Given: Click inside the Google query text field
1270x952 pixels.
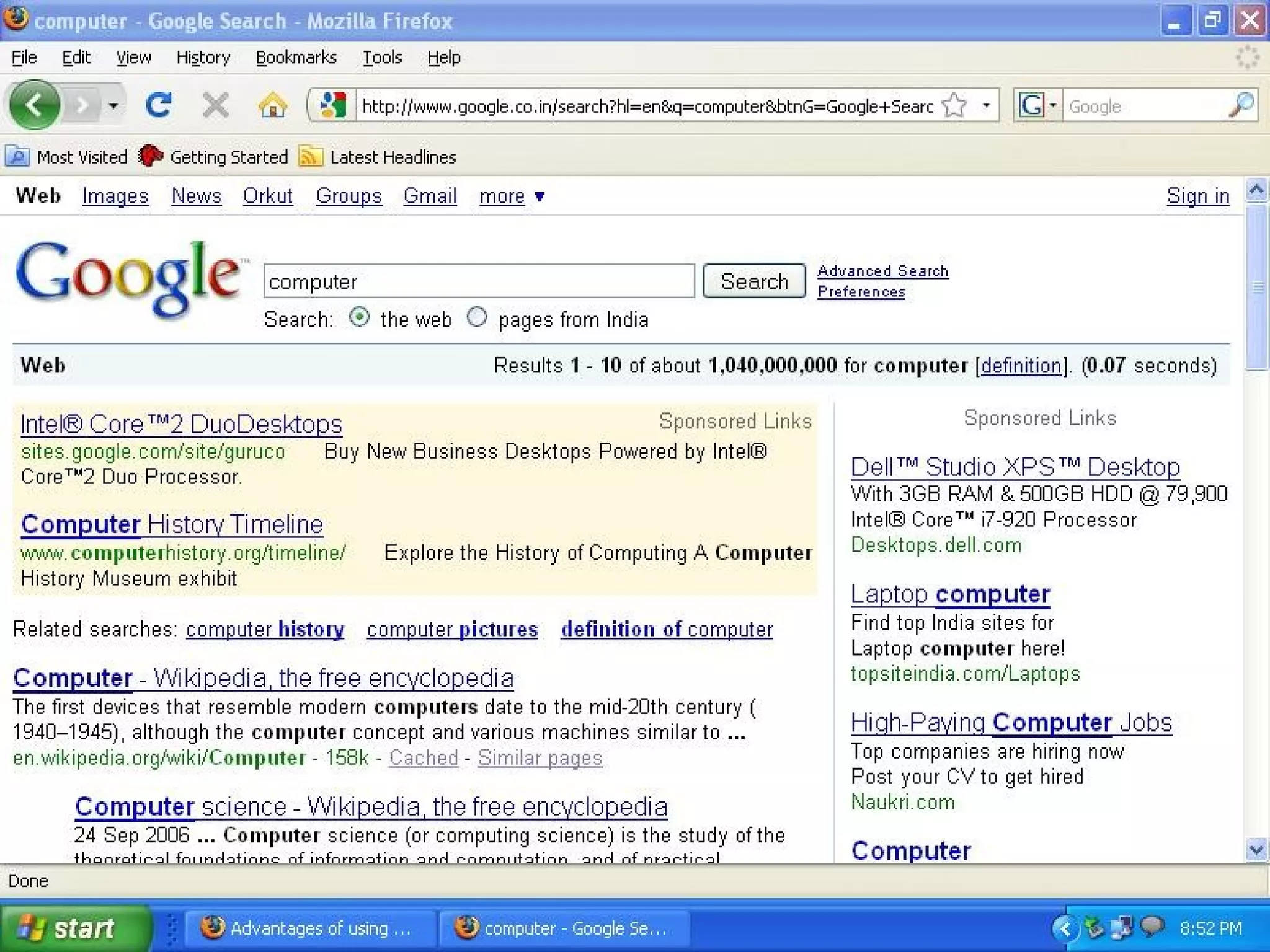Looking at the screenshot, I should [x=478, y=281].
